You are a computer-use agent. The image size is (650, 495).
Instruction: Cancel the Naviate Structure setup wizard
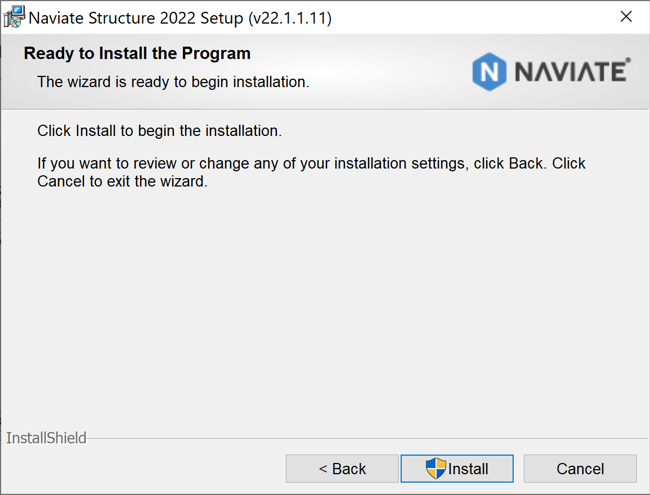tap(580, 468)
